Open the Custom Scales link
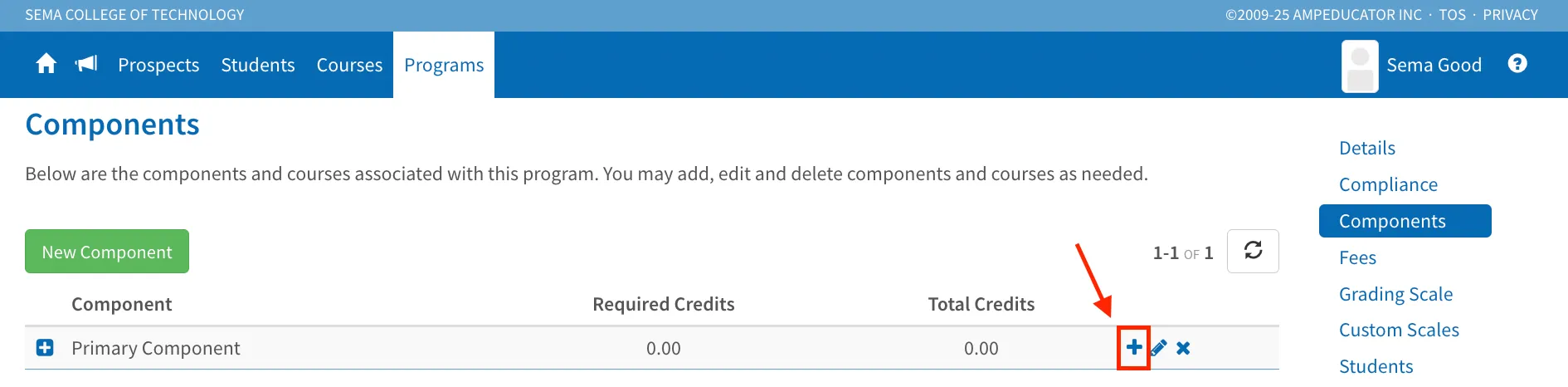1568x387 pixels. point(1399,330)
